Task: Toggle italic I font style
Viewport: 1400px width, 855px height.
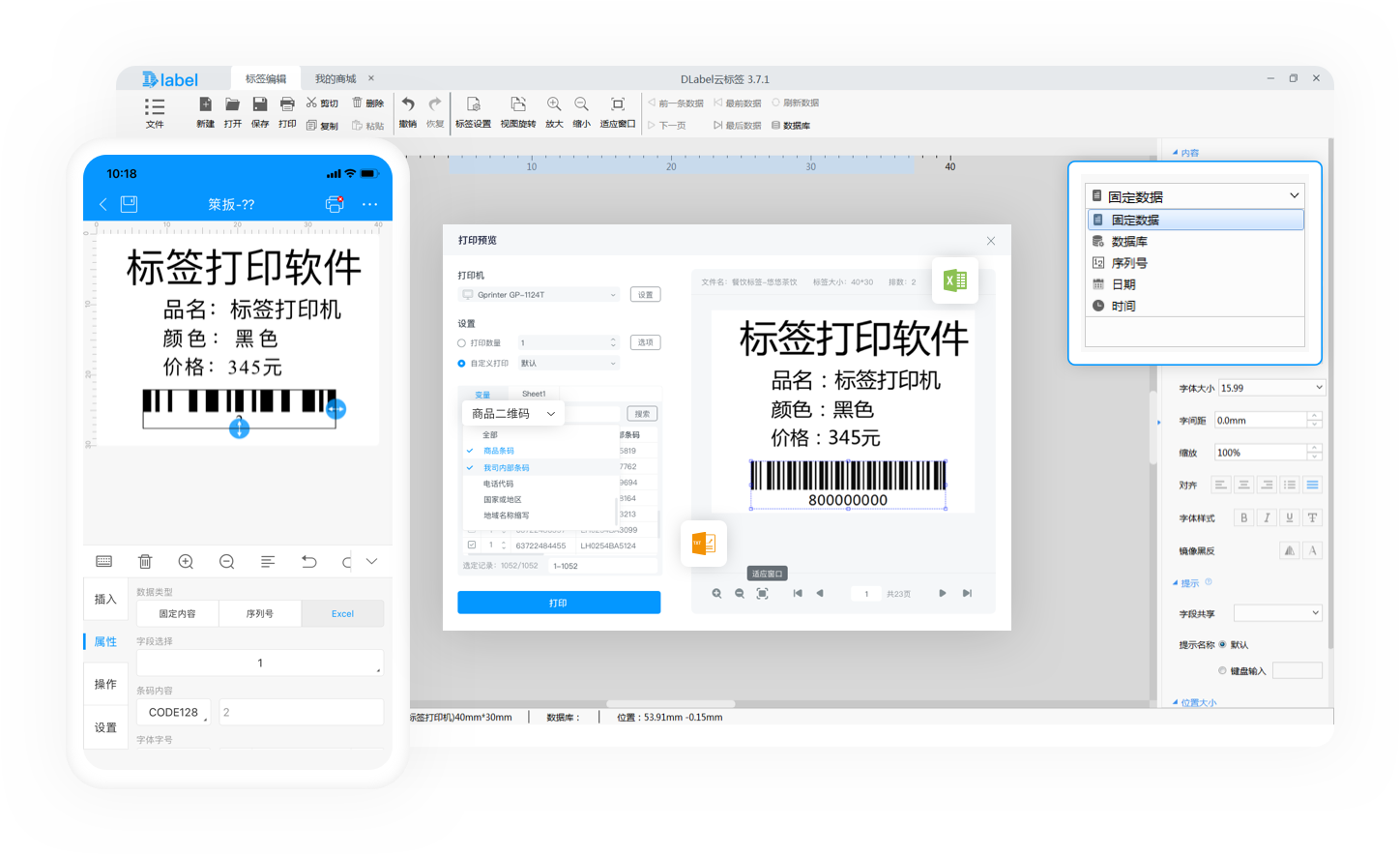Action: pos(1267,517)
